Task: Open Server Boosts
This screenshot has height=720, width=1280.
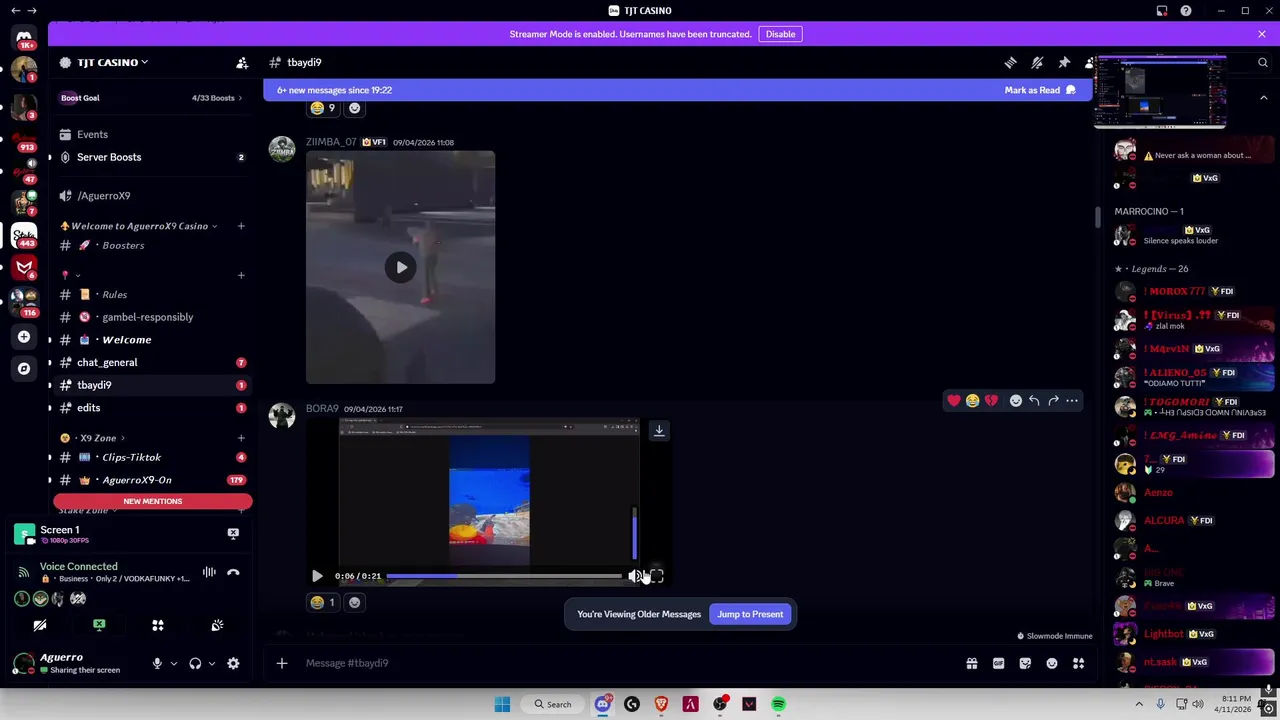Action: 150,157
